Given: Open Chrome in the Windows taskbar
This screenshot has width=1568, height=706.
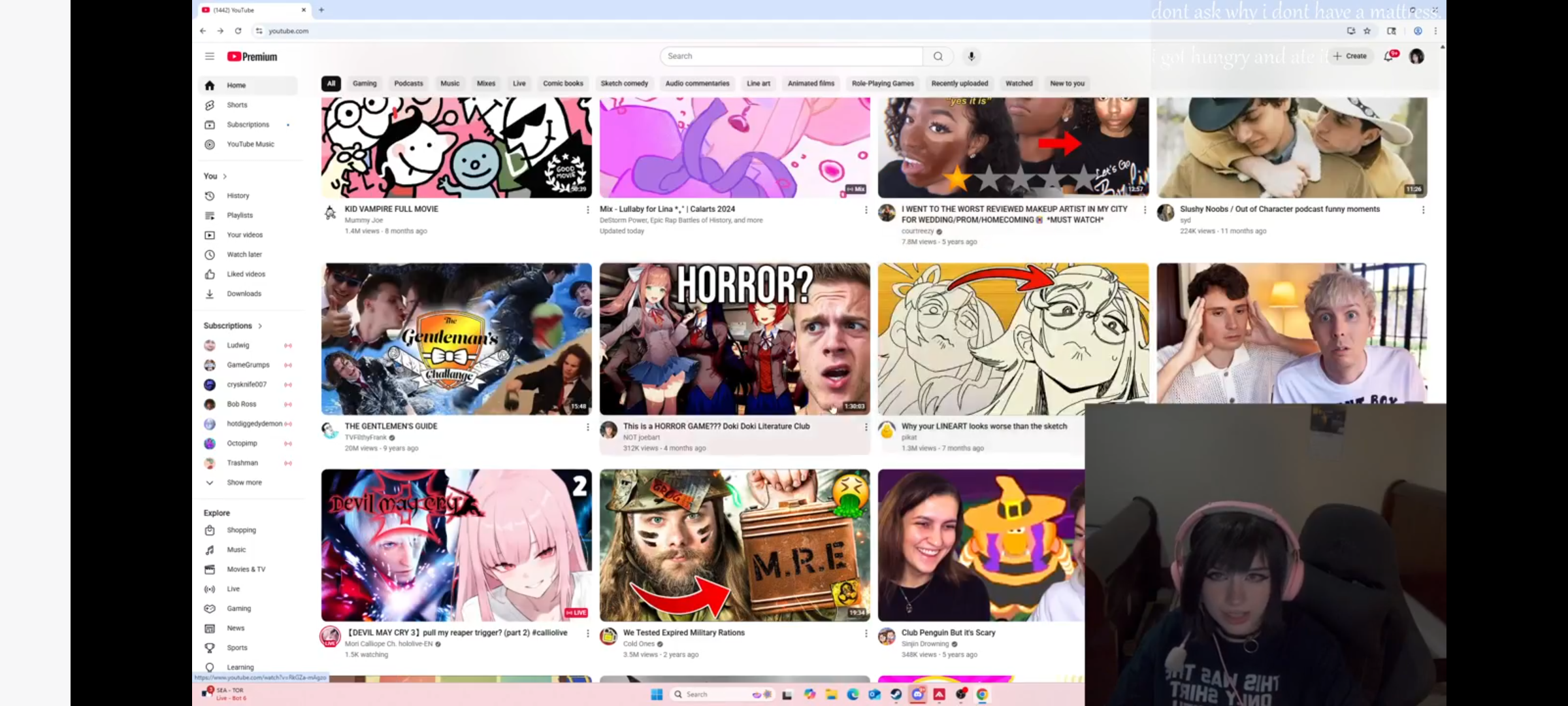Looking at the screenshot, I should [x=982, y=694].
